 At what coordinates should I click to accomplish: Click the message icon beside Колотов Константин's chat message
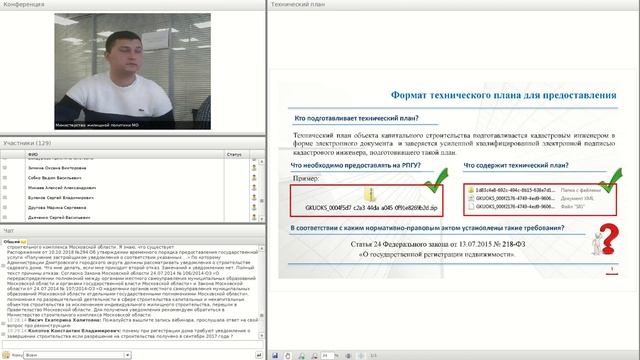pyautogui.click(x=3, y=333)
